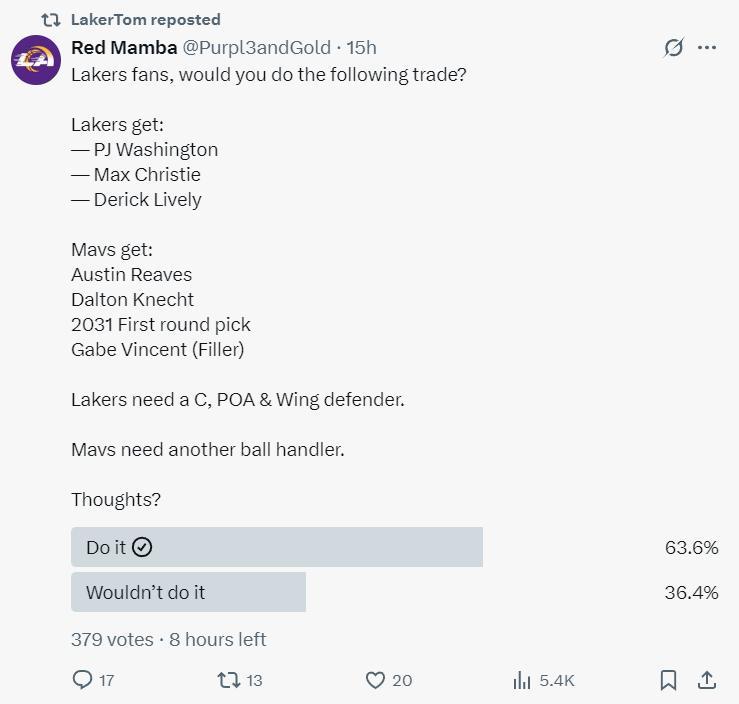The height and width of the screenshot is (704, 739).
Task: Click the repost arrows beside "LakerTom reposted"
Action: point(50,19)
